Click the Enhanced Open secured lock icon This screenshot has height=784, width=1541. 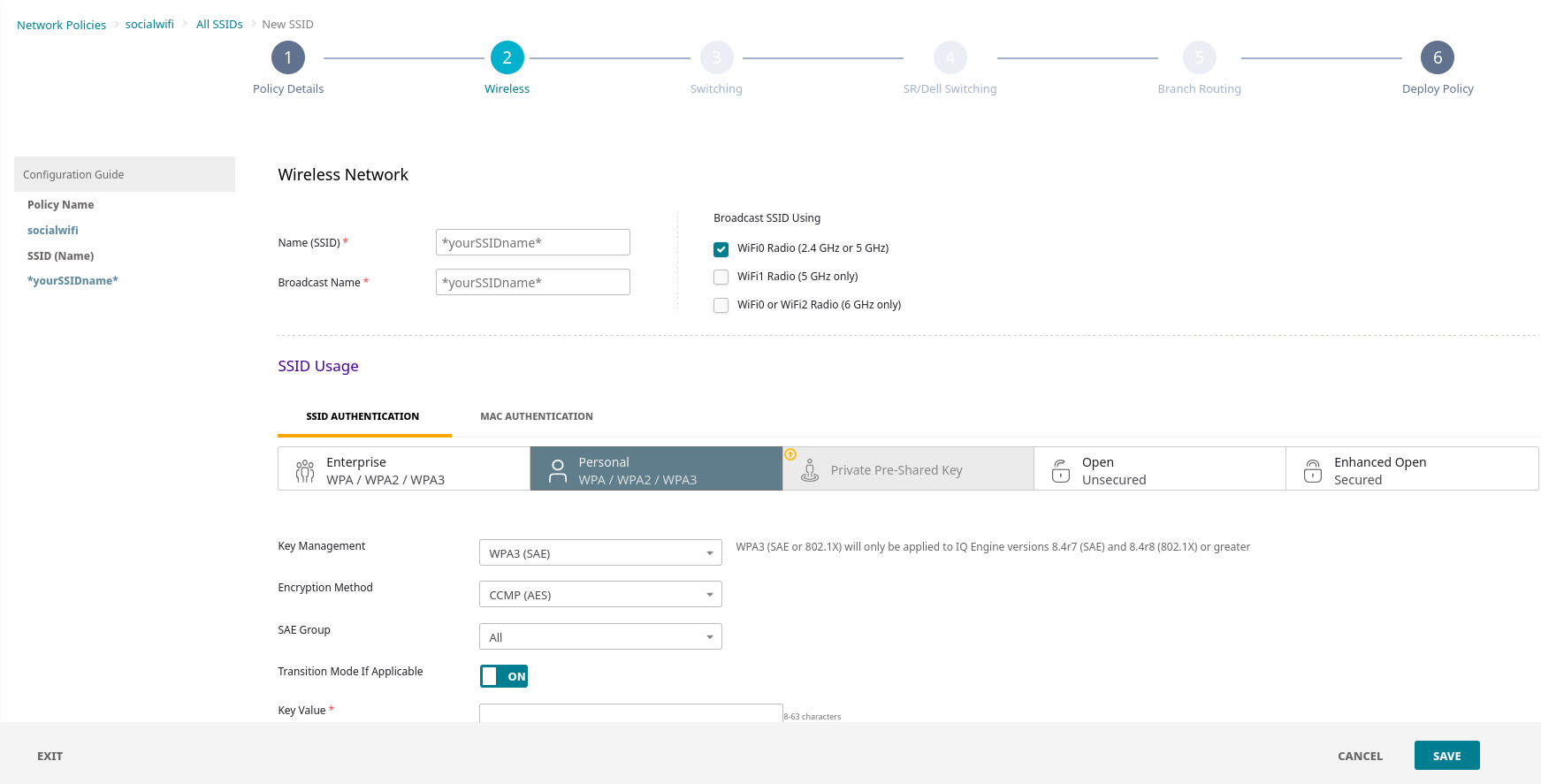[1313, 471]
